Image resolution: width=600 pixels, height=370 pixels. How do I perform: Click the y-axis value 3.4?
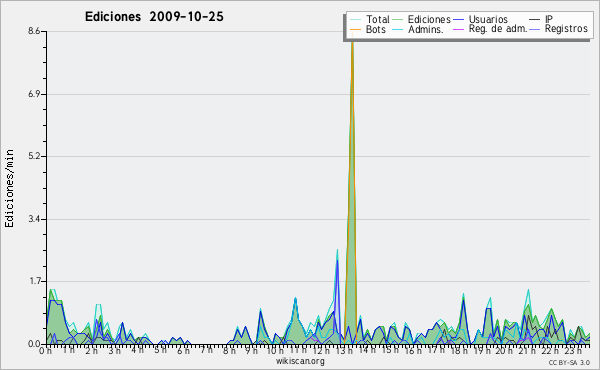coord(34,219)
